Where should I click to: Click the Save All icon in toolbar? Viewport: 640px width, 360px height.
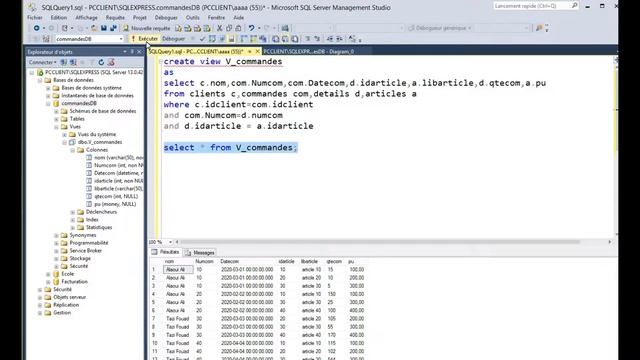pyautogui.click(x=113, y=28)
